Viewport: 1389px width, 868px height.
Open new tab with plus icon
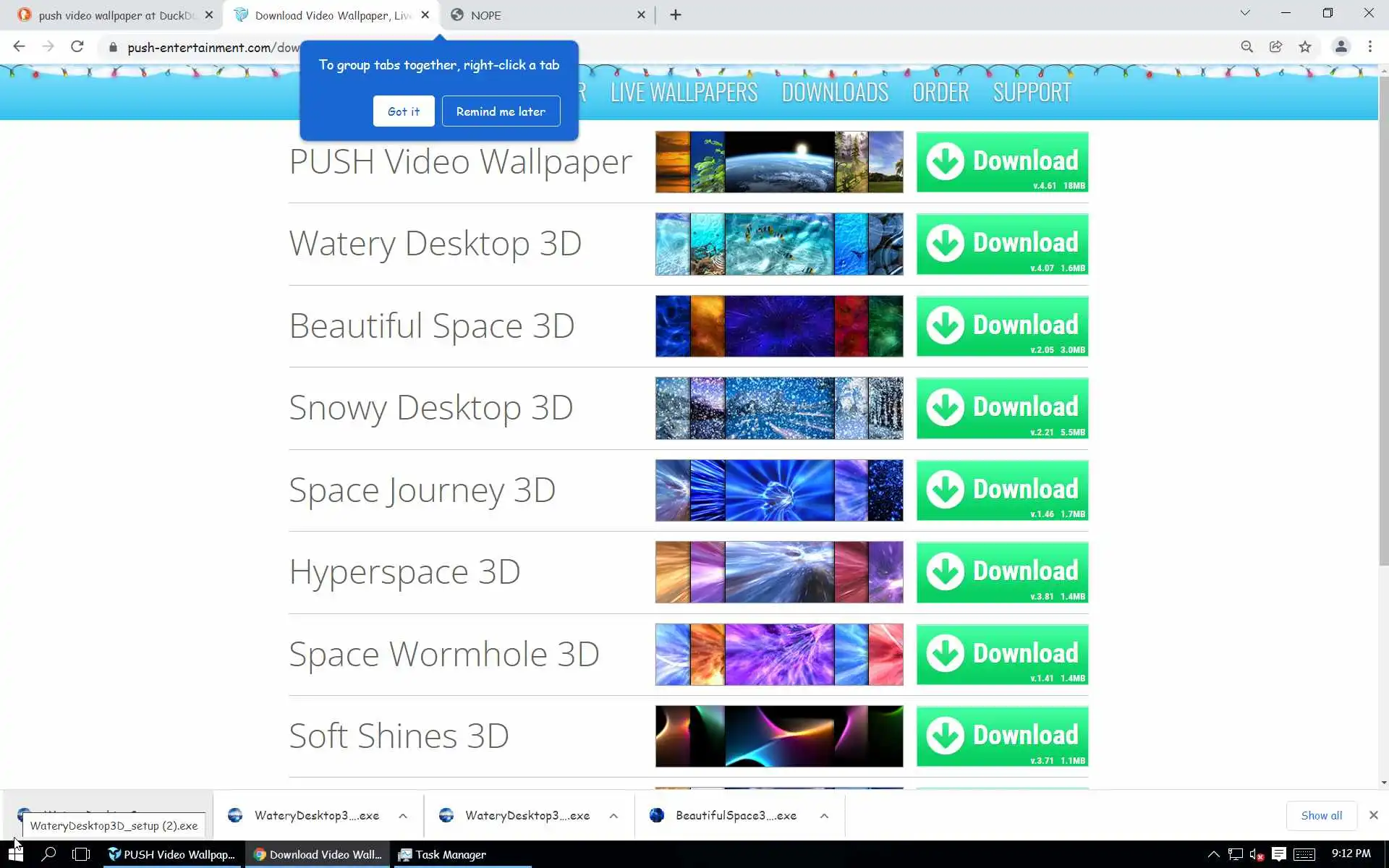point(675,15)
